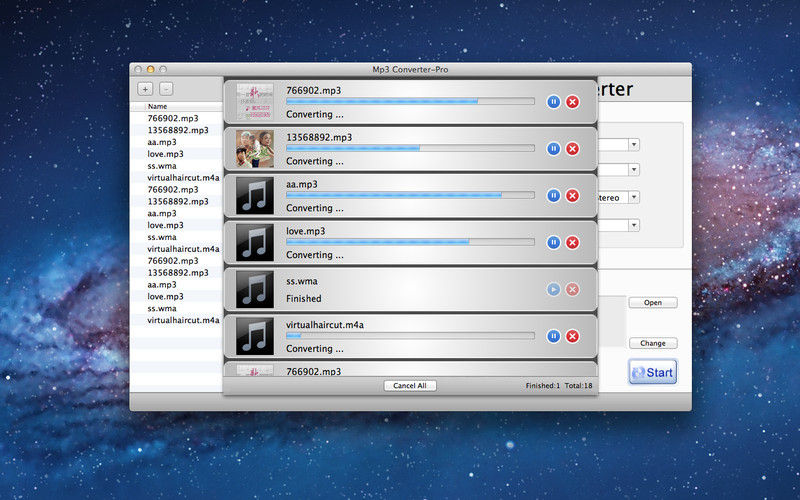Click the music note icon for ss.wma
Image resolution: width=800 pixels, height=500 pixels.
tap(255, 289)
